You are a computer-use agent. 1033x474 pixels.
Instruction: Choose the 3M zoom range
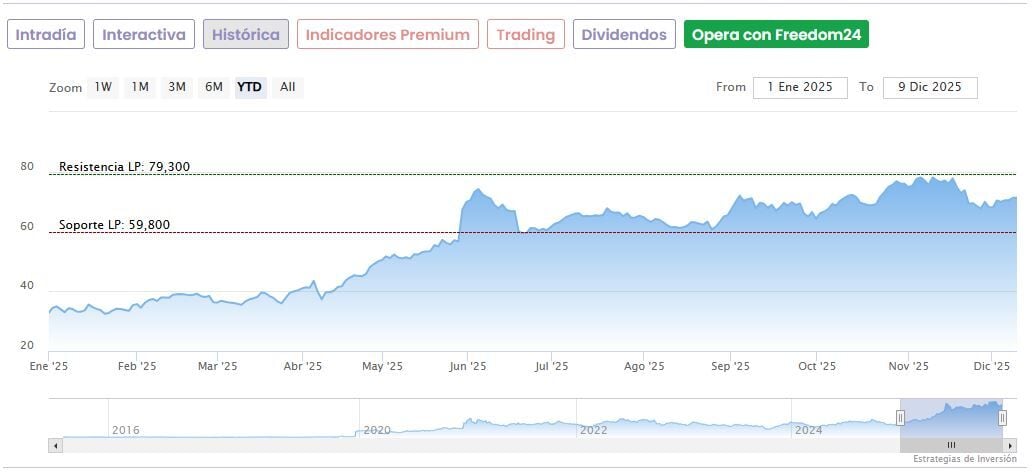coord(177,87)
